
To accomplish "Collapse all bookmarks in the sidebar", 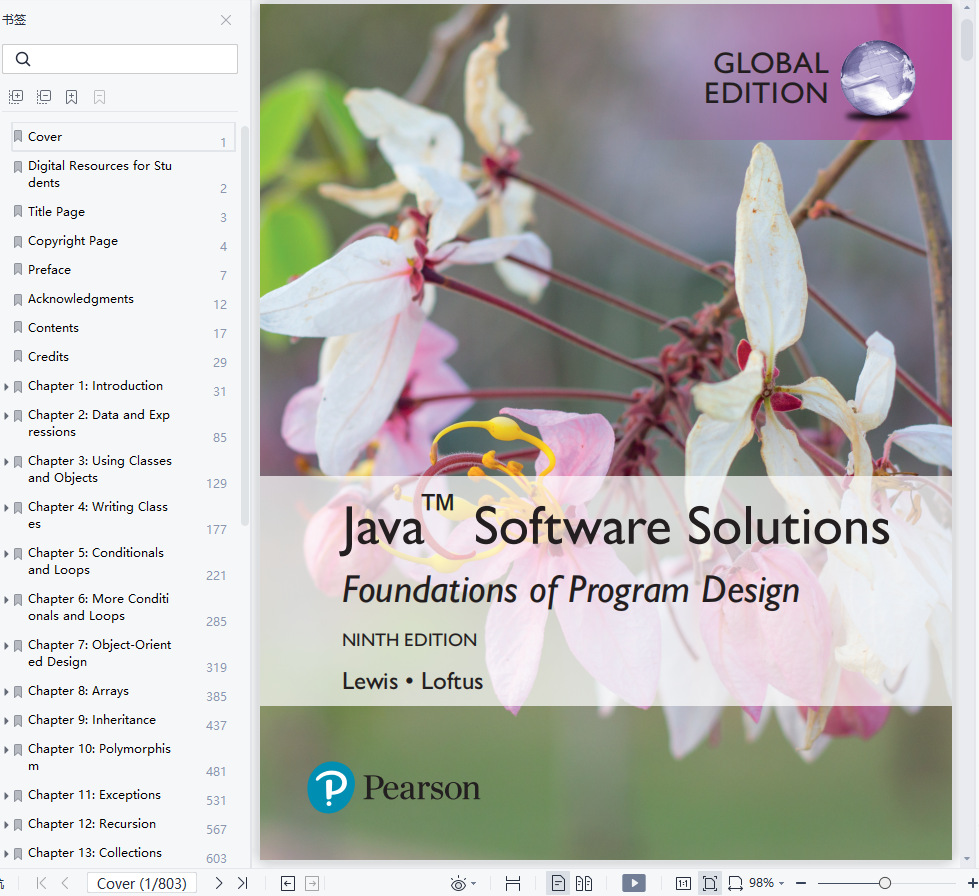I will click(x=44, y=97).
